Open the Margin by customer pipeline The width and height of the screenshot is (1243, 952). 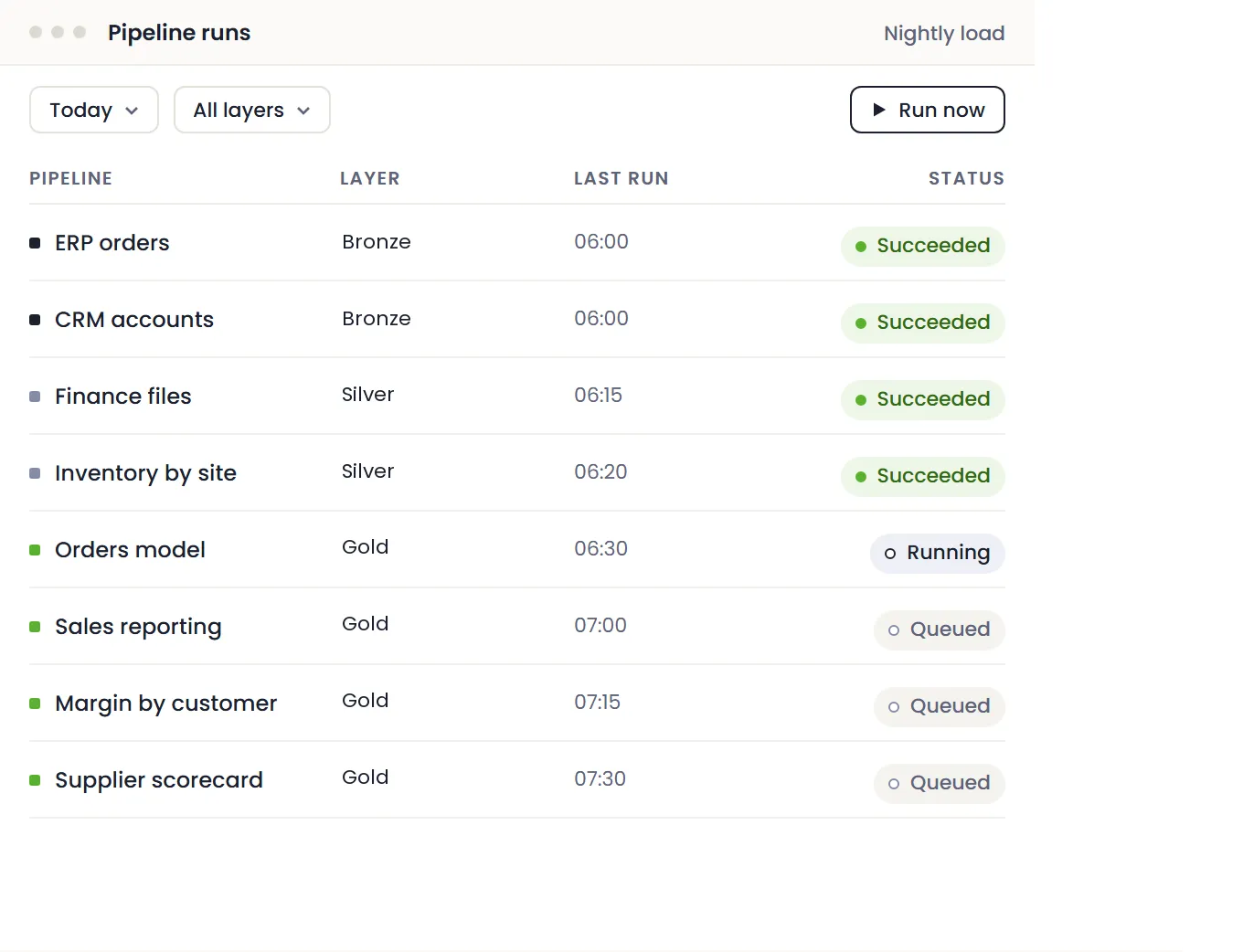click(x=165, y=703)
